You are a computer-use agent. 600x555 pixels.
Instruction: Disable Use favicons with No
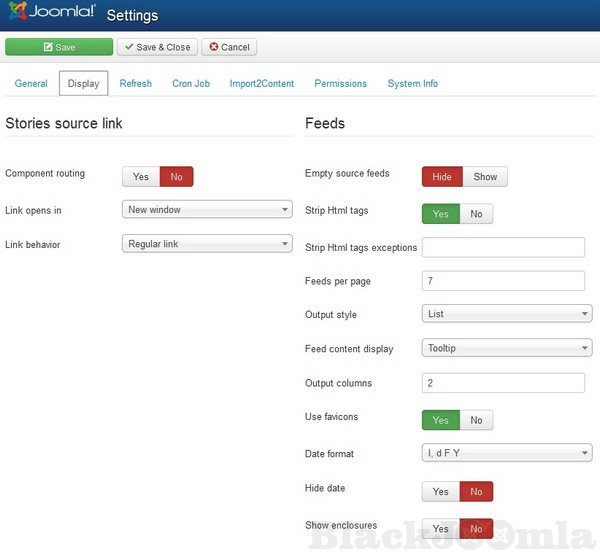coord(476,420)
